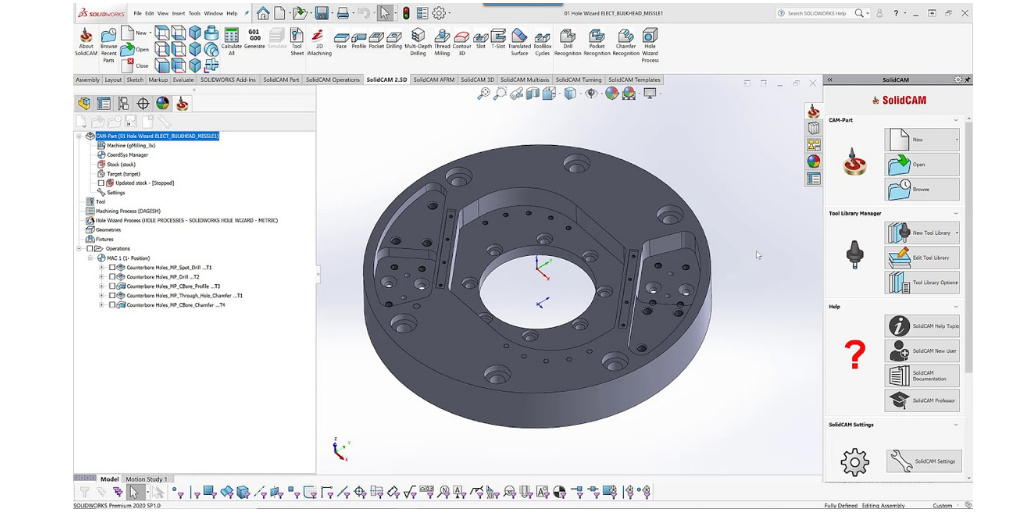This screenshot has width=1024, height=512.
Task: Open SolidCAM Help Topics
Action: tap(922, 326)
